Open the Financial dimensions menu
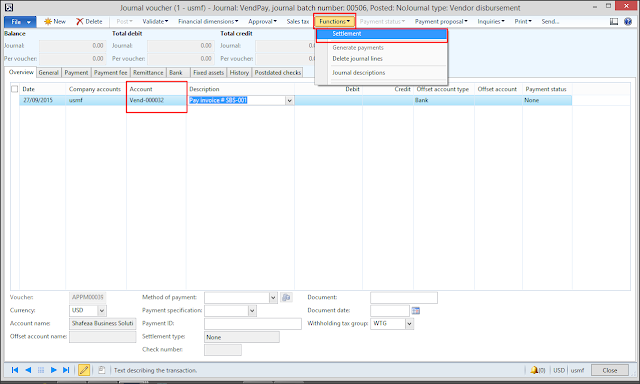Screen dimensions: 640x384 coord(208,22)
